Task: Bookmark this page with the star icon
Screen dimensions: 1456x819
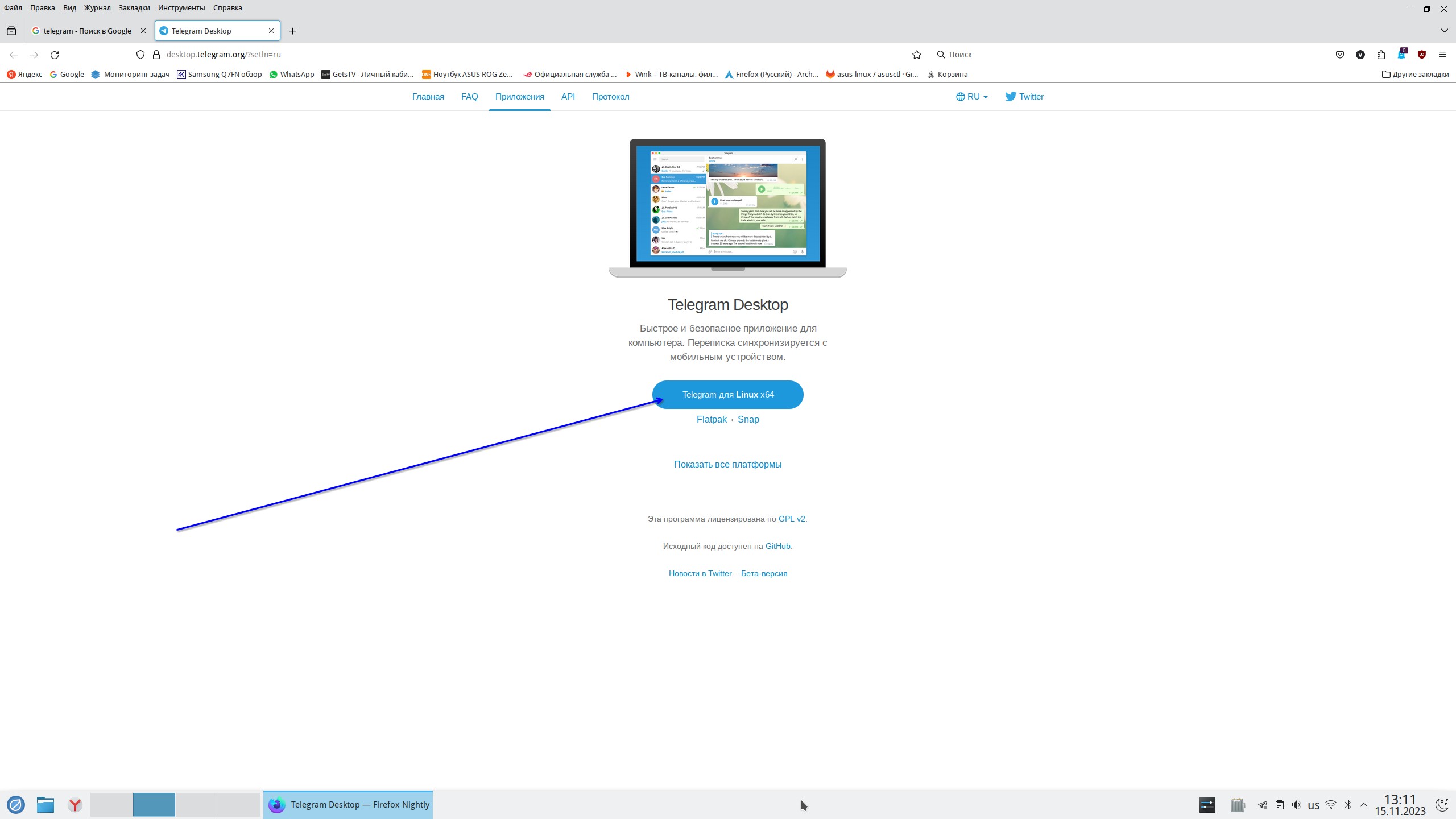Action: point(916,55)
